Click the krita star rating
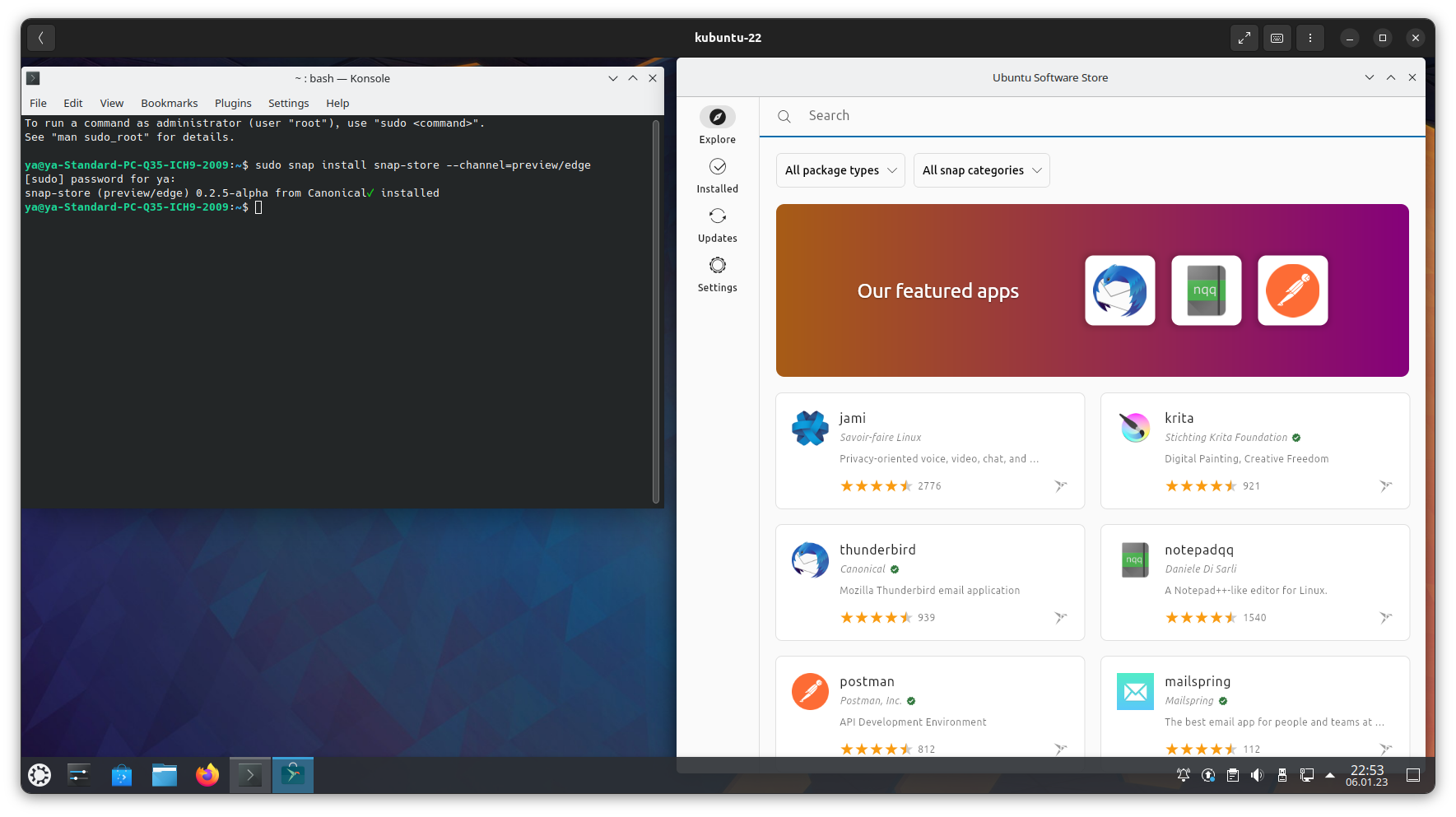The image size is (1456, 817). pos(1201,486)
